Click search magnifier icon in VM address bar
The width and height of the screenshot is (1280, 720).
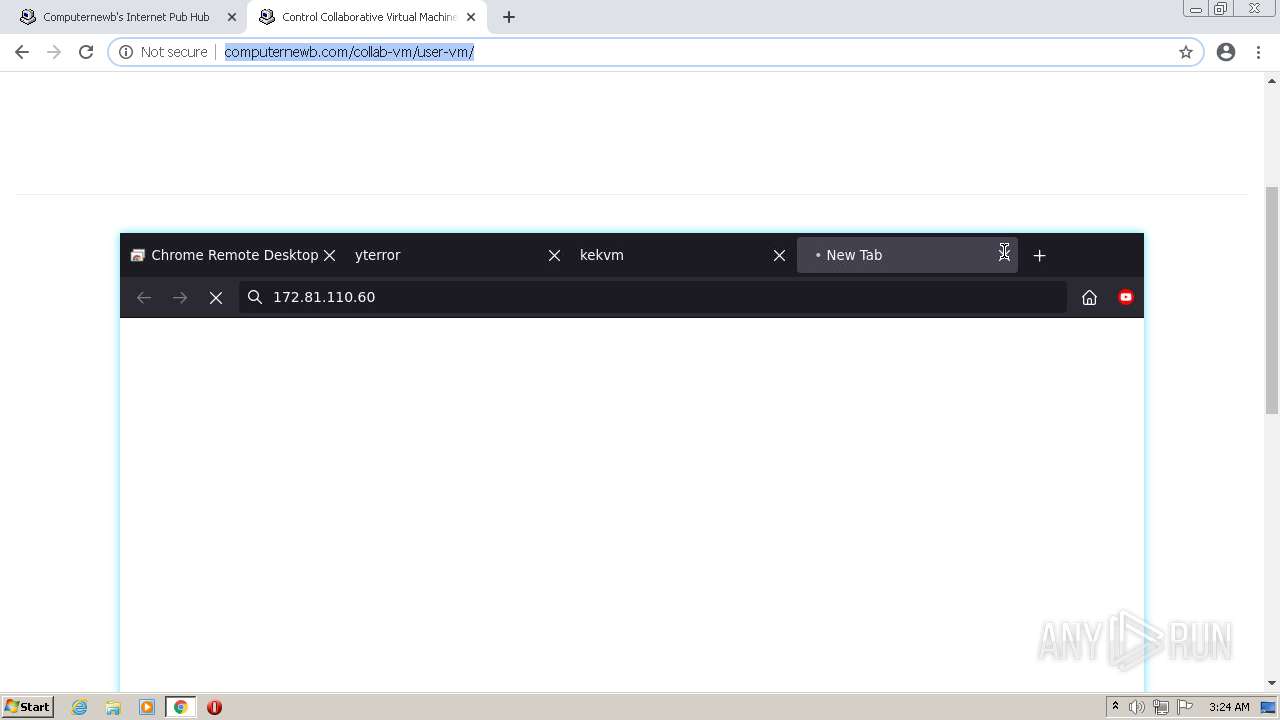255,297
